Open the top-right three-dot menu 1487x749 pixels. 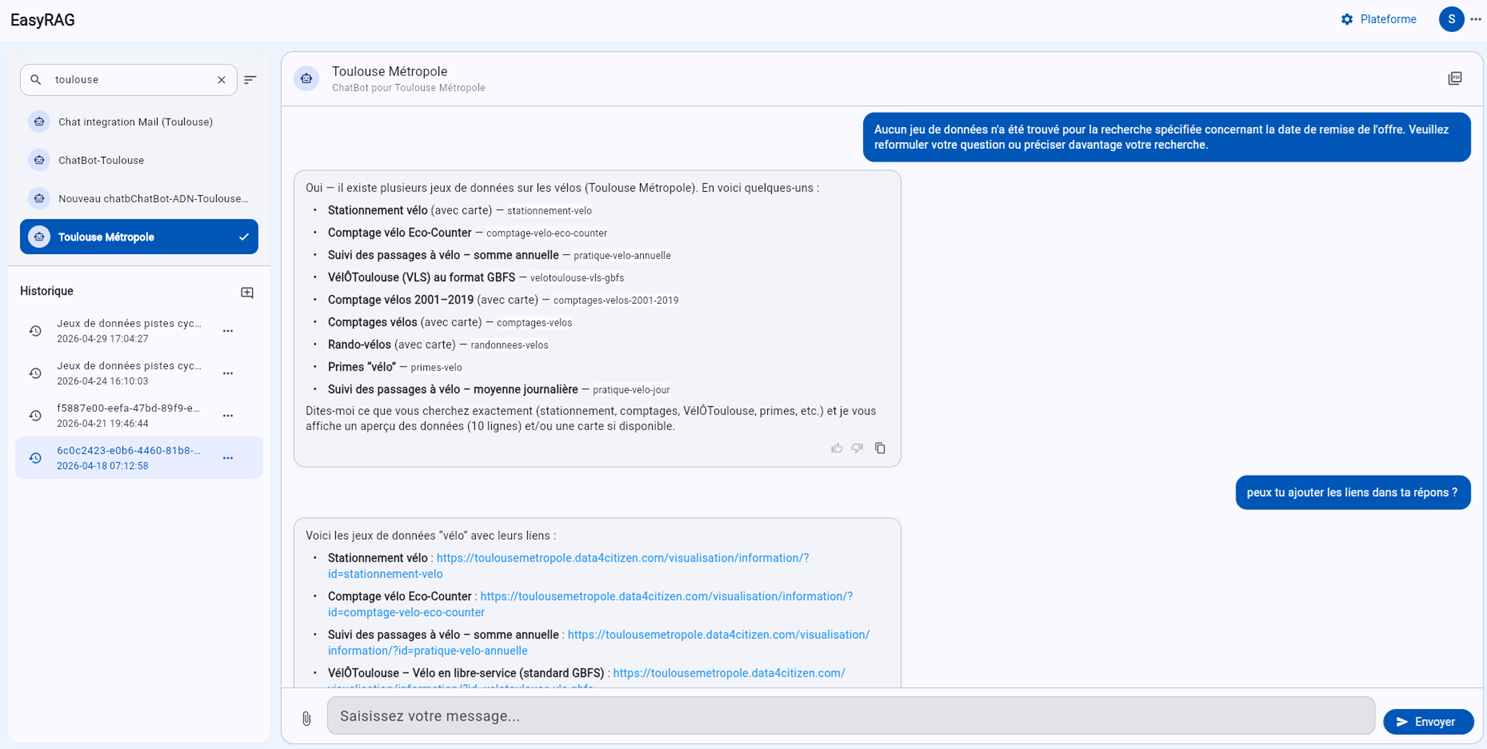click(x=1476, y=19)
